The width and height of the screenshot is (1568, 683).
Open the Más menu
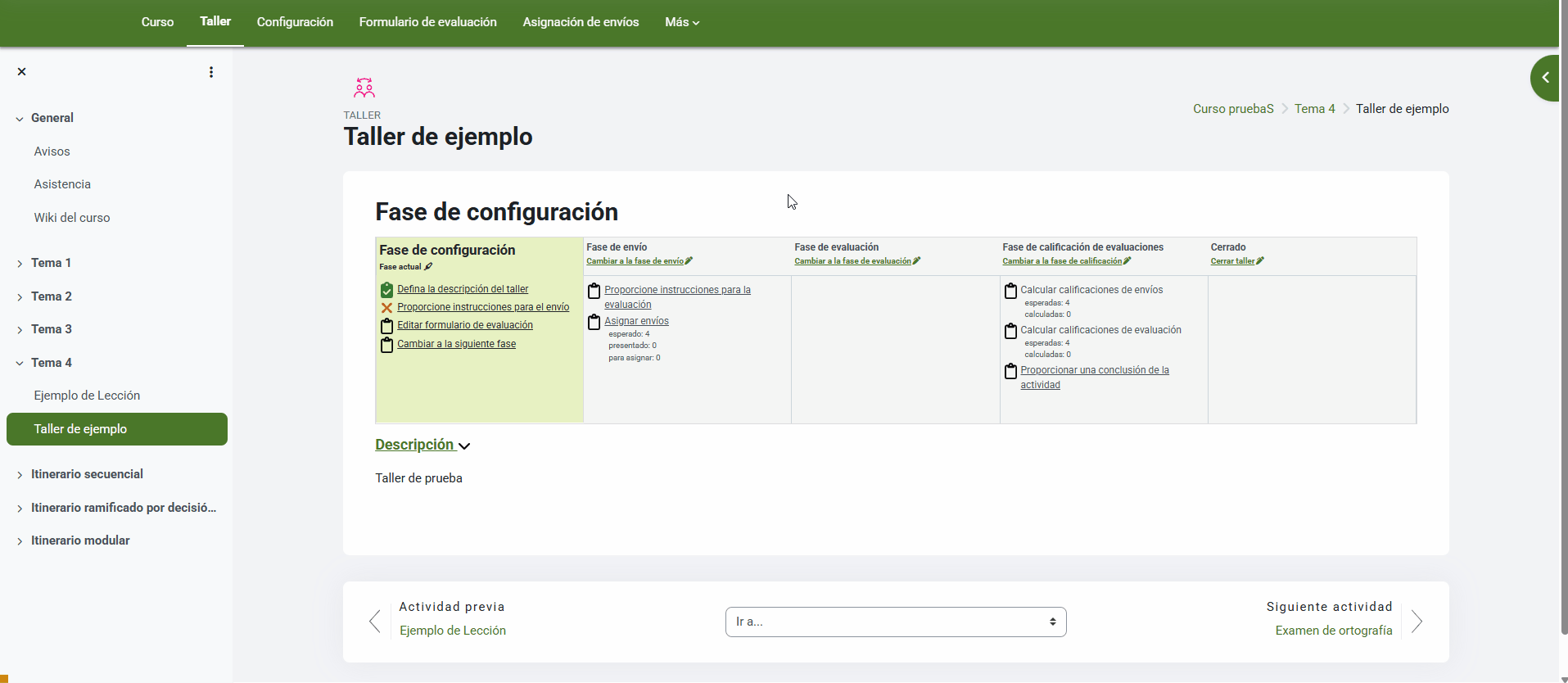click(x=681, y=22)
